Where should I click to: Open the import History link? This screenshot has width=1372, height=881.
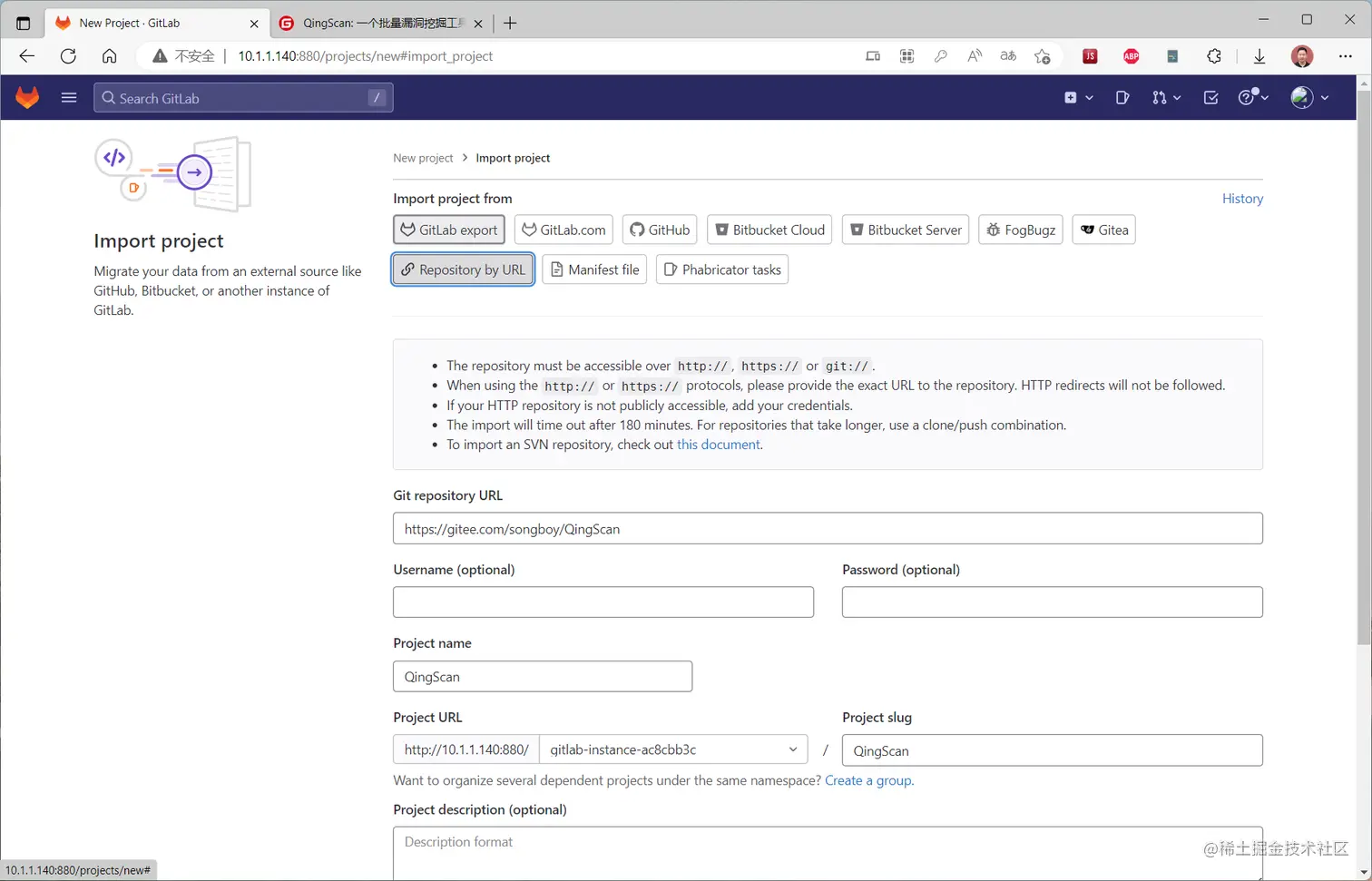tap(1242, 199)
